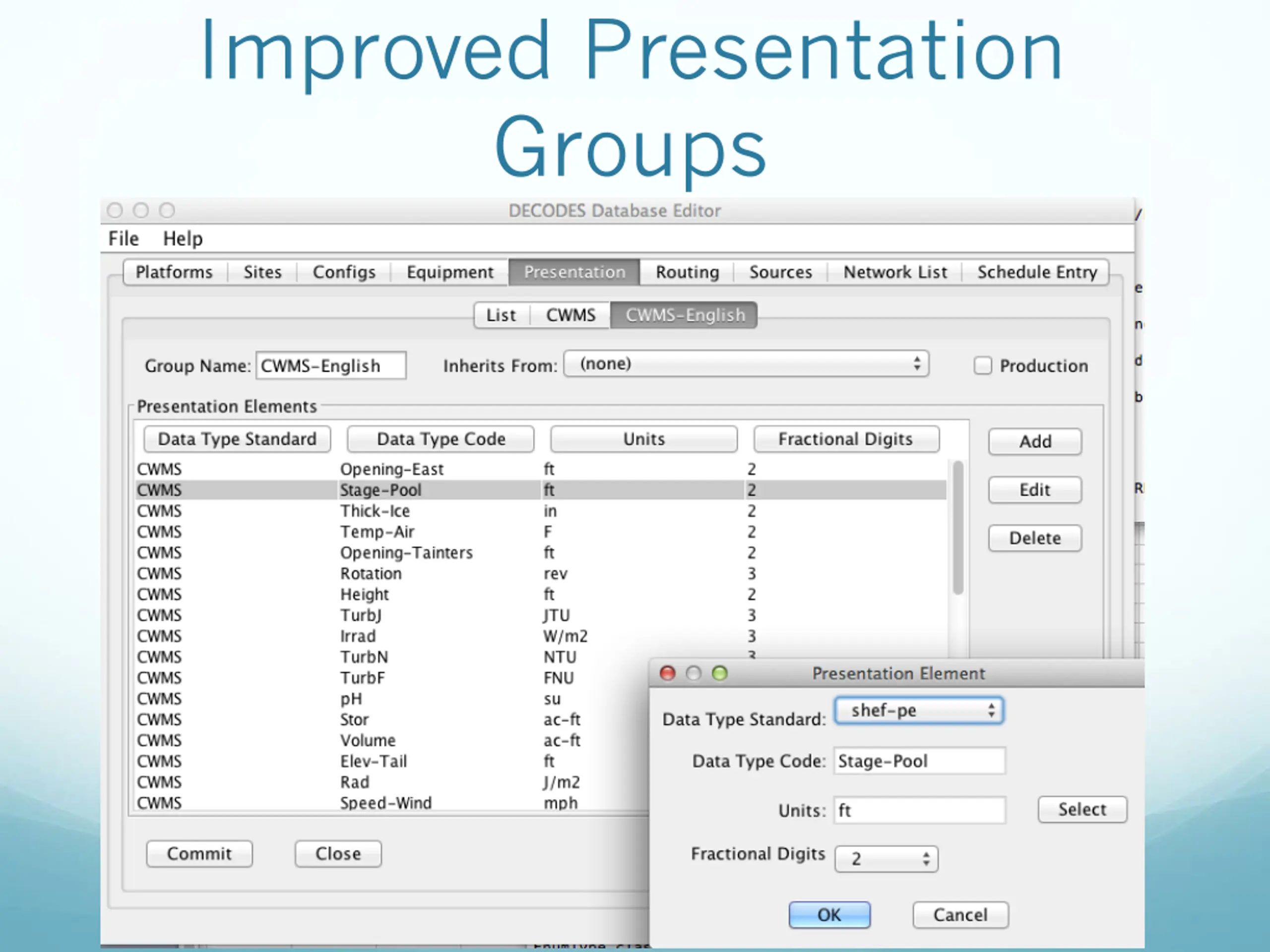Click the Group Name input field

click(331, 365)
